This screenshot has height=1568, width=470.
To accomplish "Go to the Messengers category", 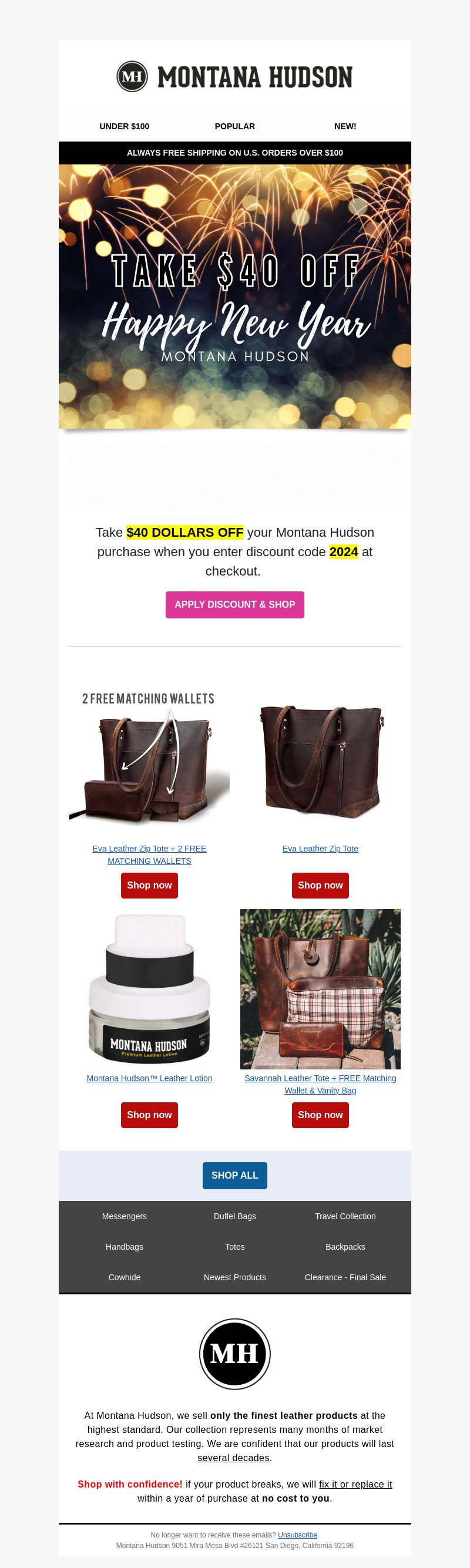I will click(124, 1216).
